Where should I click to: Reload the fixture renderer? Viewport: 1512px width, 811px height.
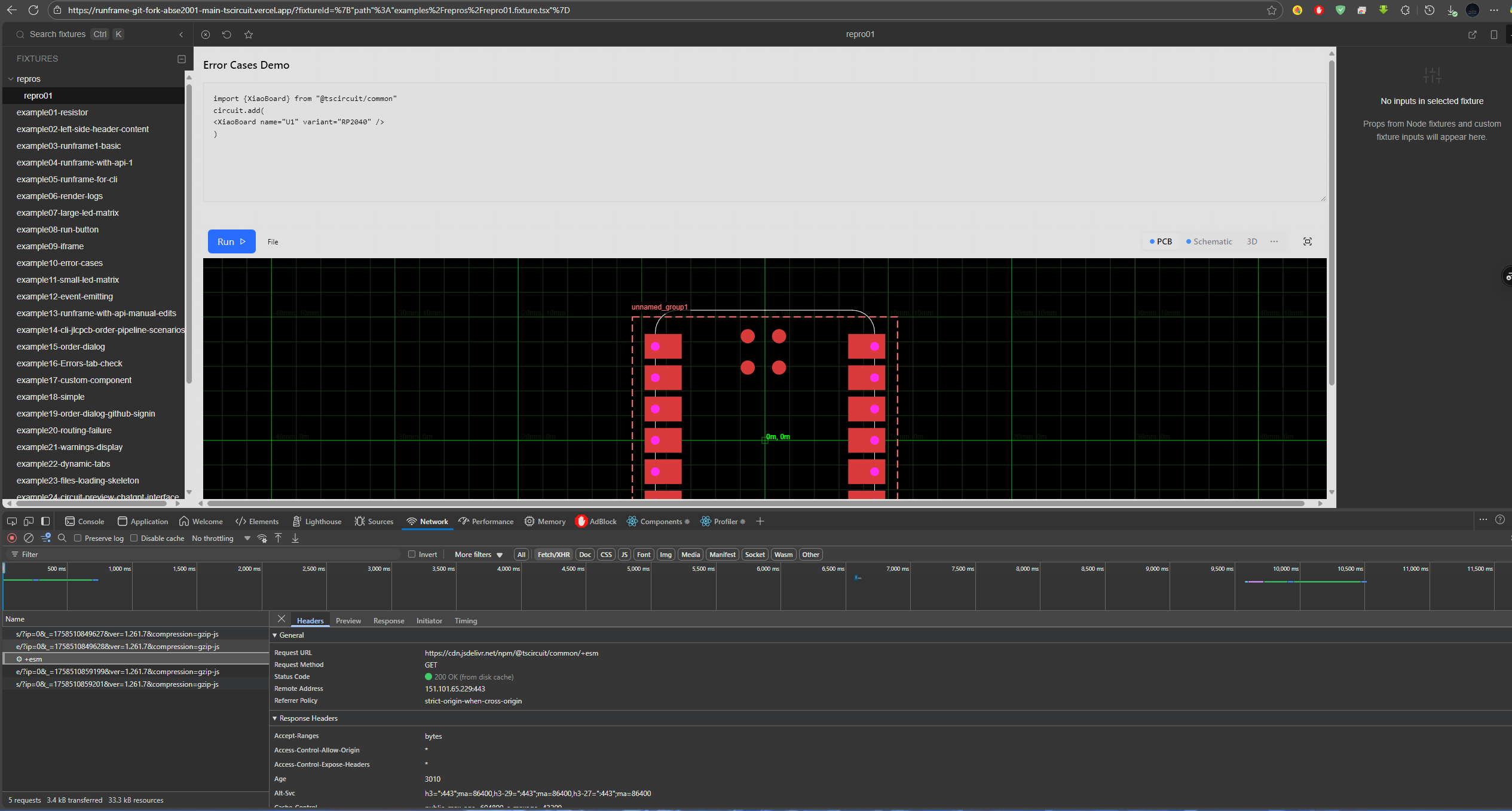click(227, 35)
